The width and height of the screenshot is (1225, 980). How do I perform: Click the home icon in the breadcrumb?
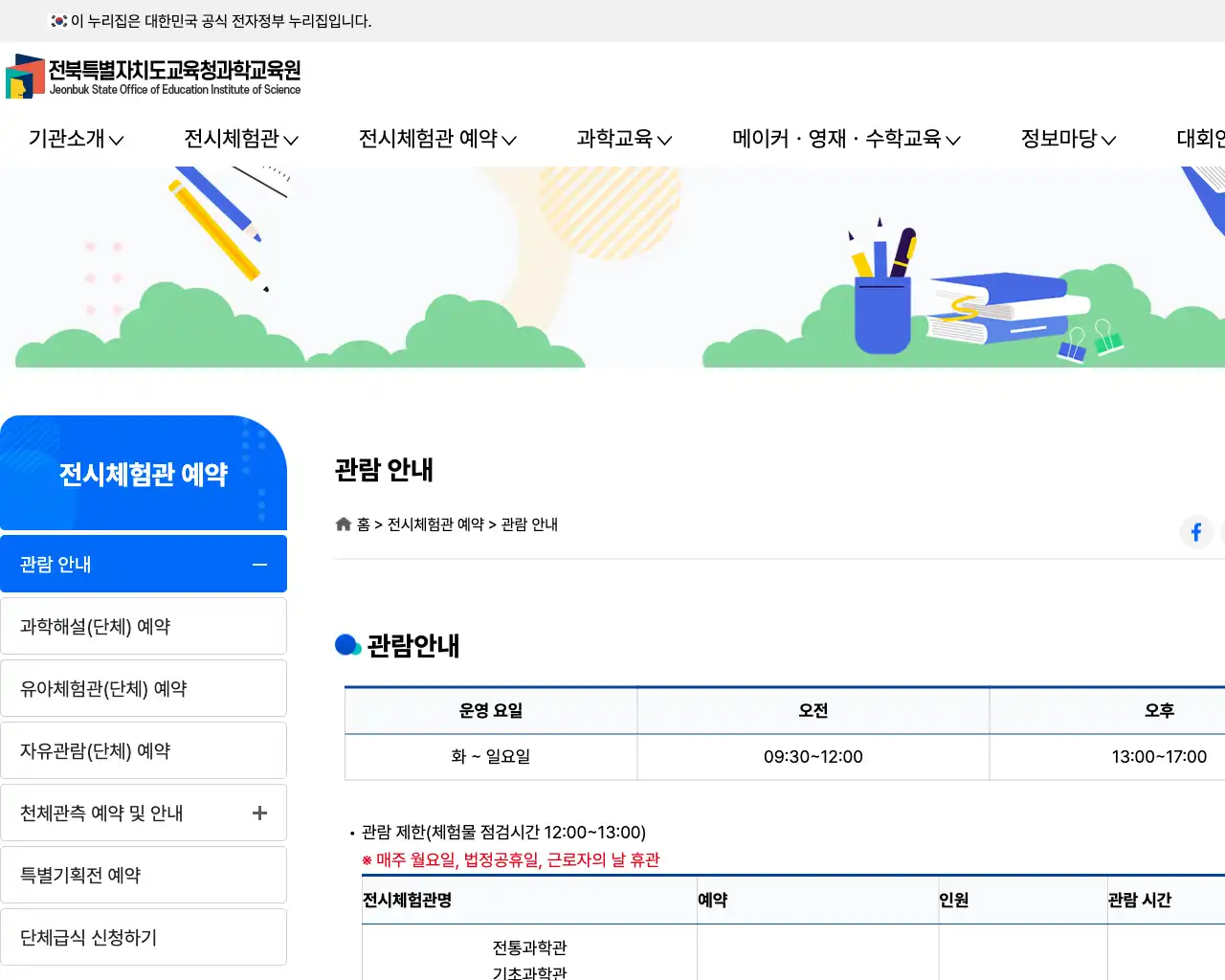pos(343,523)
